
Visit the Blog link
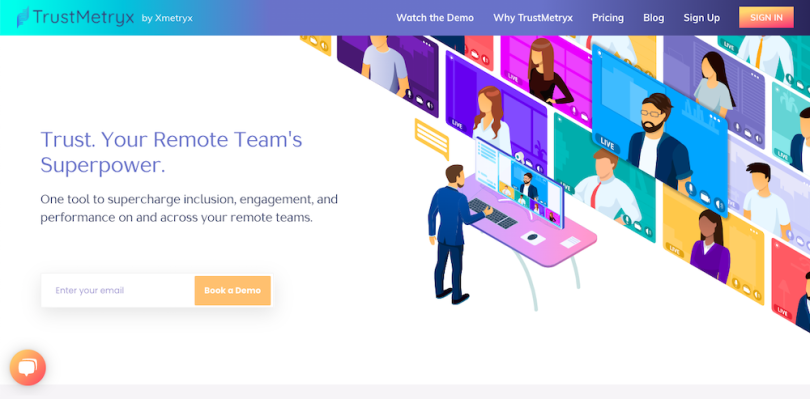653,18
